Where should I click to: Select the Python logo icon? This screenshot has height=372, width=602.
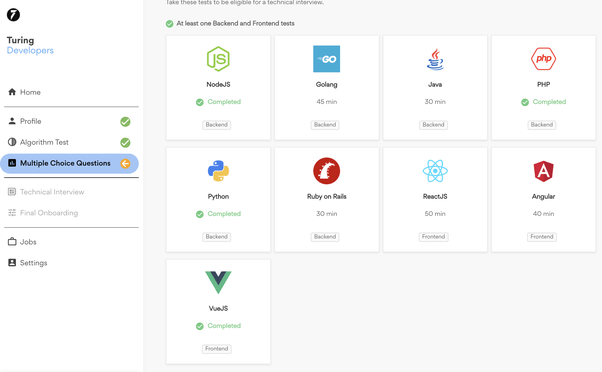click(x=218, y=171)
